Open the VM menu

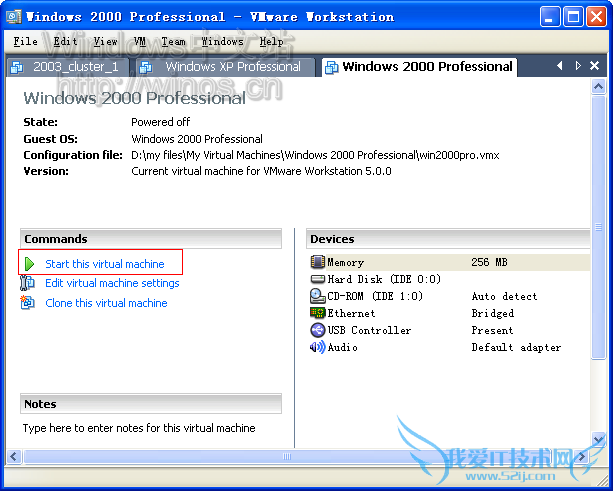[x=140, y=41]
